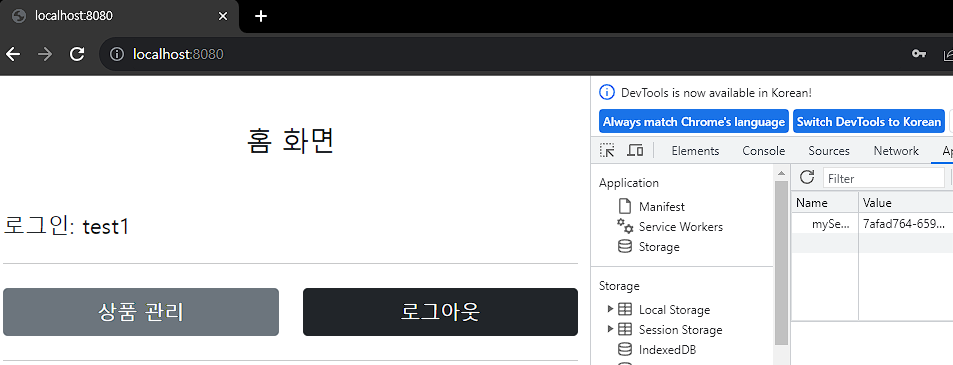
Task: Select cookie value 7afad764-659...
Action: (906, 223)
